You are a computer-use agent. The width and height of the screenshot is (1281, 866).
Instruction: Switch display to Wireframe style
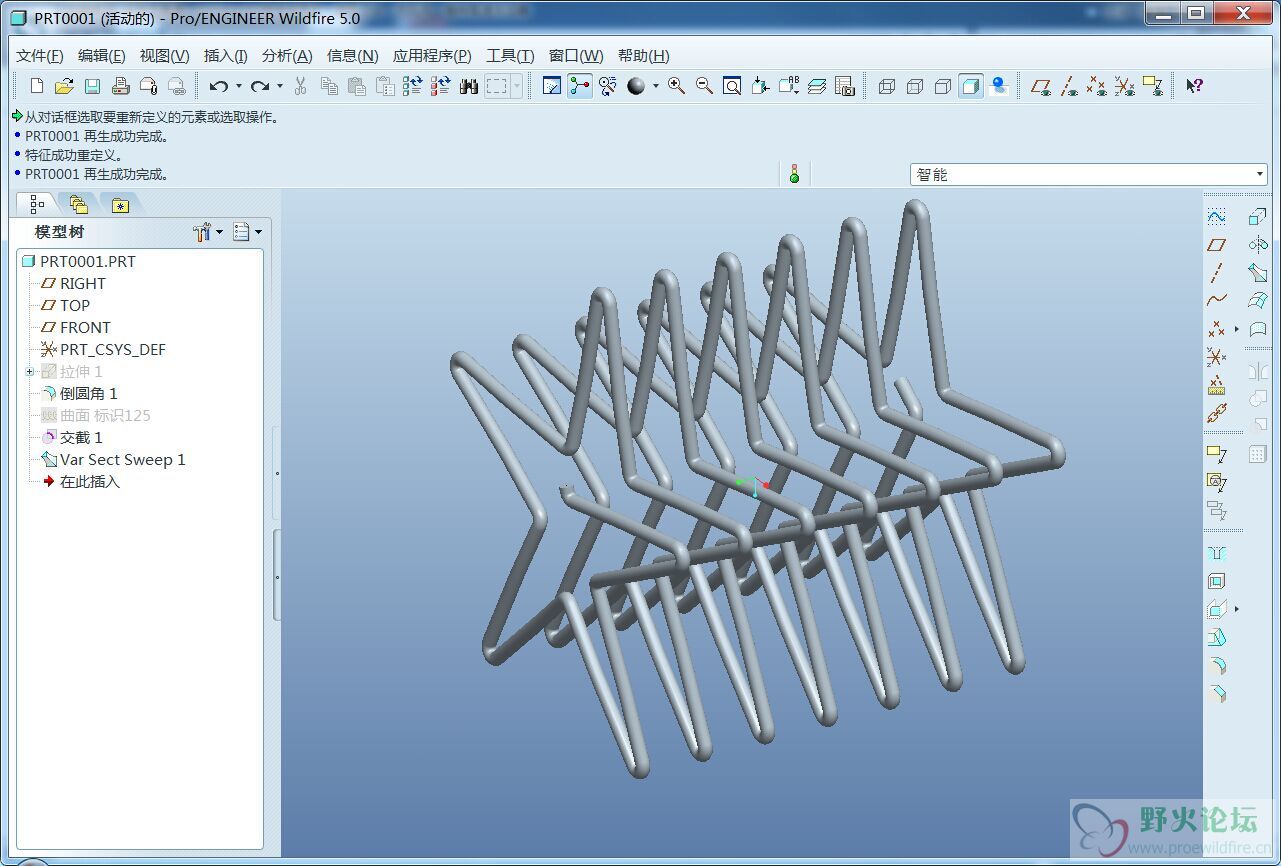click(886, 86)
